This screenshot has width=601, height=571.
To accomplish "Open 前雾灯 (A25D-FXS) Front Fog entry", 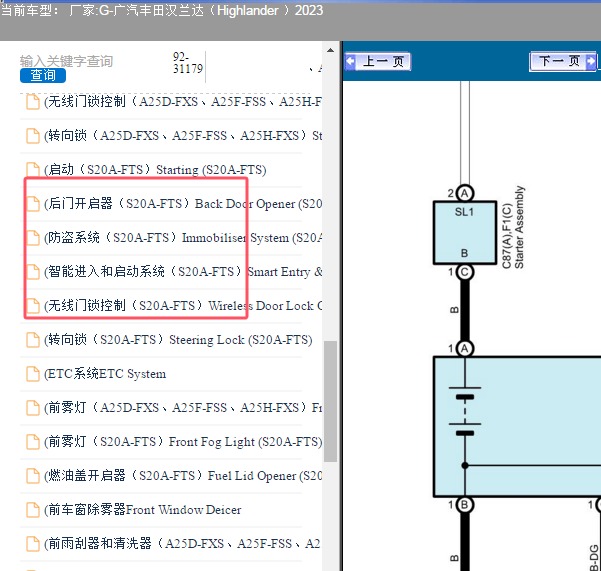I will tap(182, 408).
